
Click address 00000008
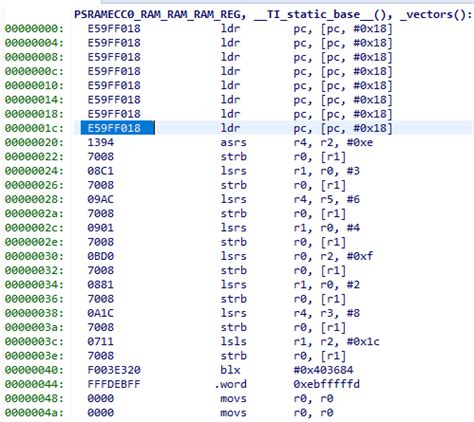(x=34, y=57)
